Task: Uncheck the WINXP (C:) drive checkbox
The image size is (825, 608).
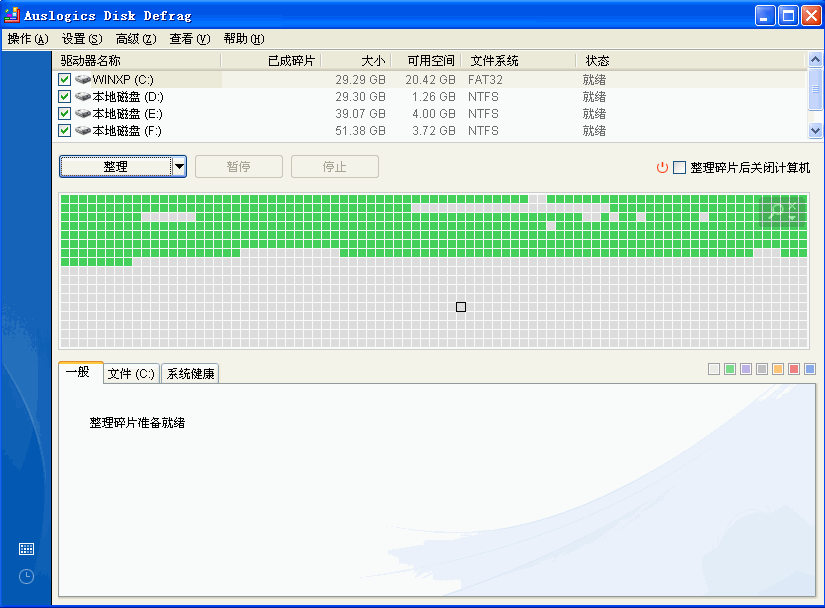Action: coord(64,79)
